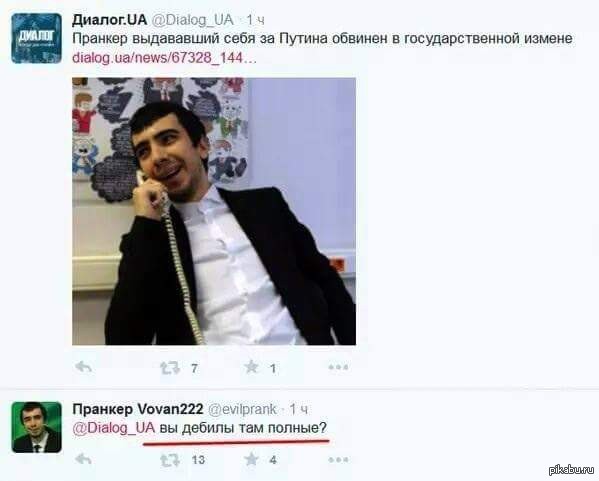
Task: Open more options on Диалог.UA tweet
Action: [x=338, y=368]
